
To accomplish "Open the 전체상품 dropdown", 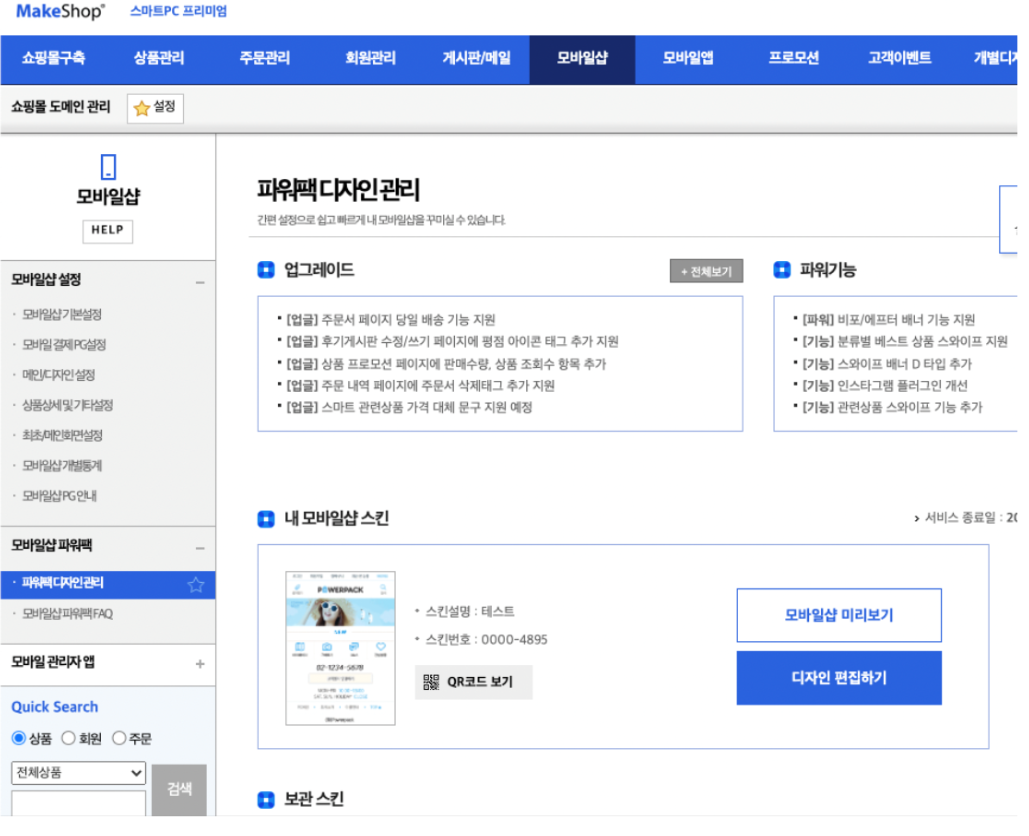I will coord(78,773).
